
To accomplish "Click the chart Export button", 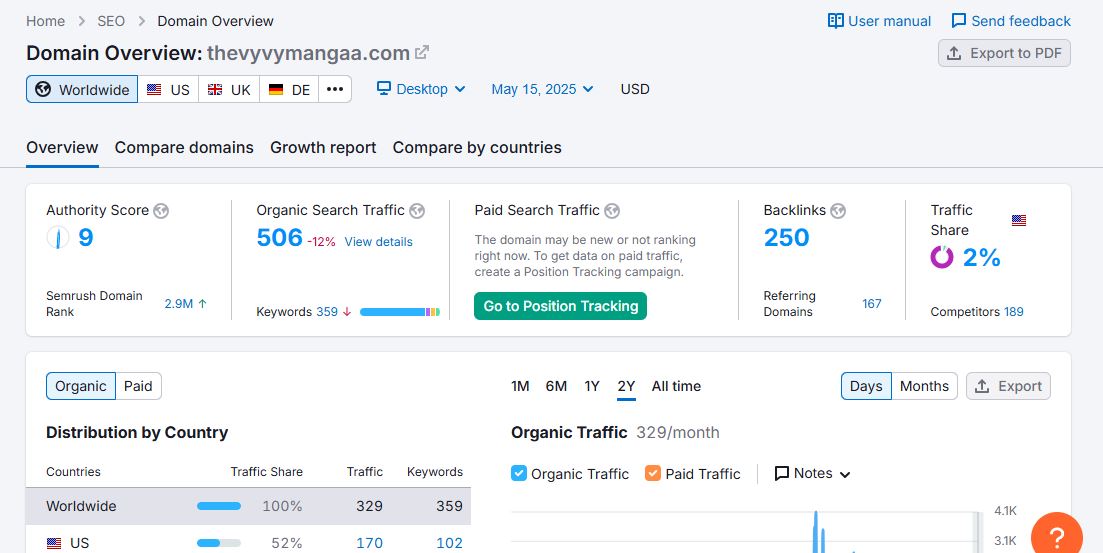I will click(x=1008, y=386).
